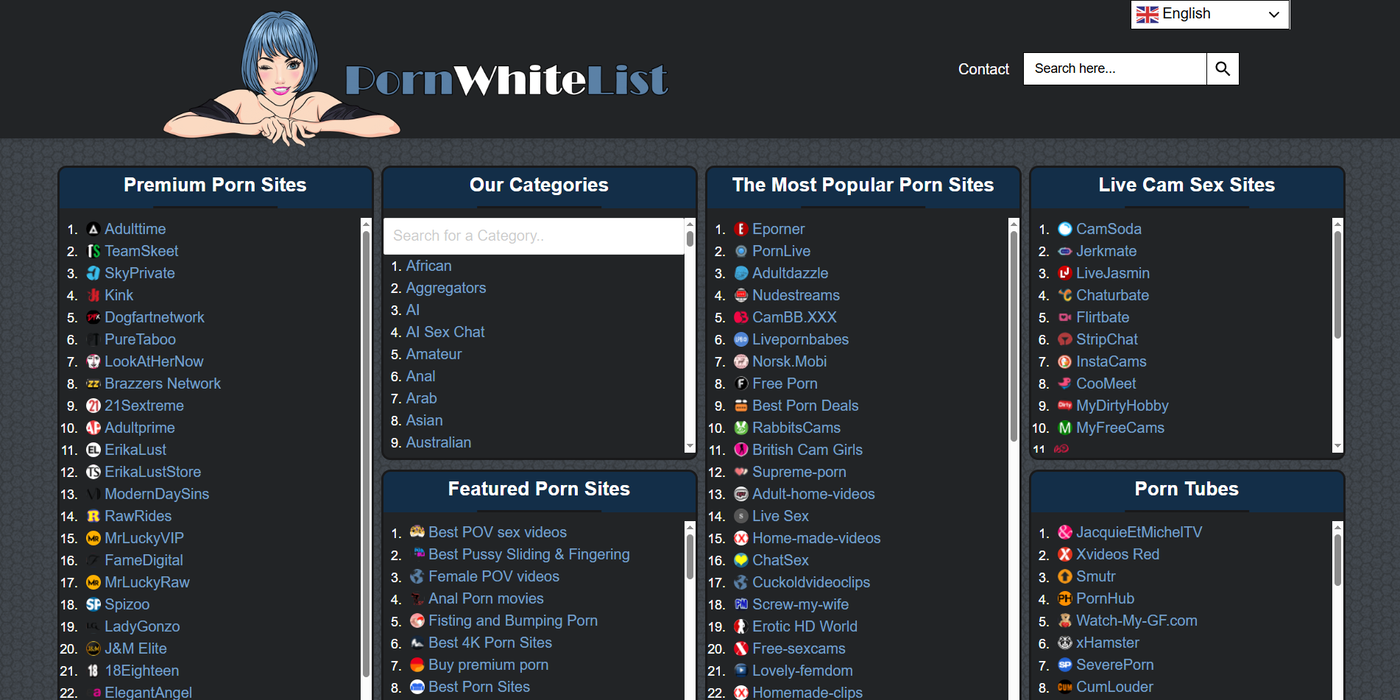Open the CooMeet link
The width and height of the screenshot is (1400, 700).
tap(1106, 383)
